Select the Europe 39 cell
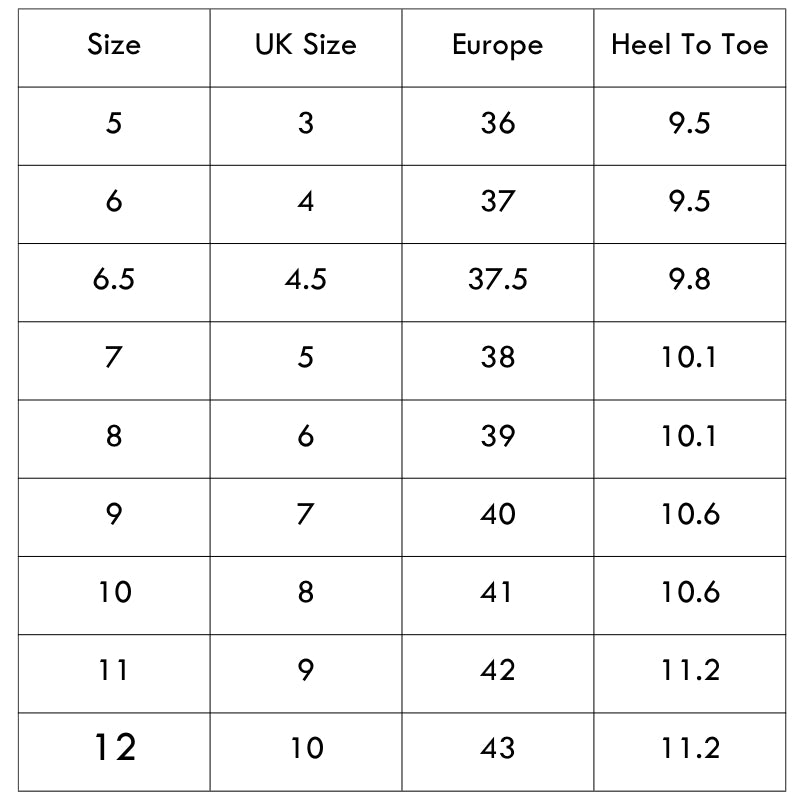 tap(497, 436)
